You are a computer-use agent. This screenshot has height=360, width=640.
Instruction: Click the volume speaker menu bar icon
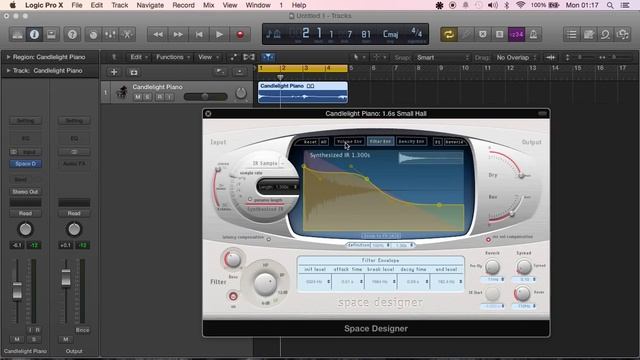(x=493, y=5)
